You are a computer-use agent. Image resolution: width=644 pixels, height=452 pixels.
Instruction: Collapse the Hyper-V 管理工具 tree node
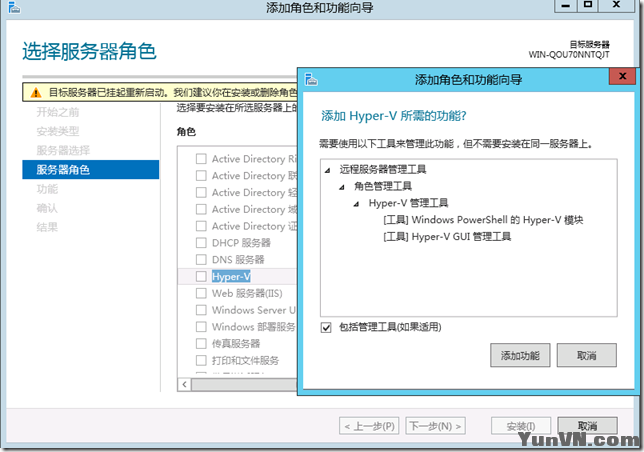click(356, 204)
